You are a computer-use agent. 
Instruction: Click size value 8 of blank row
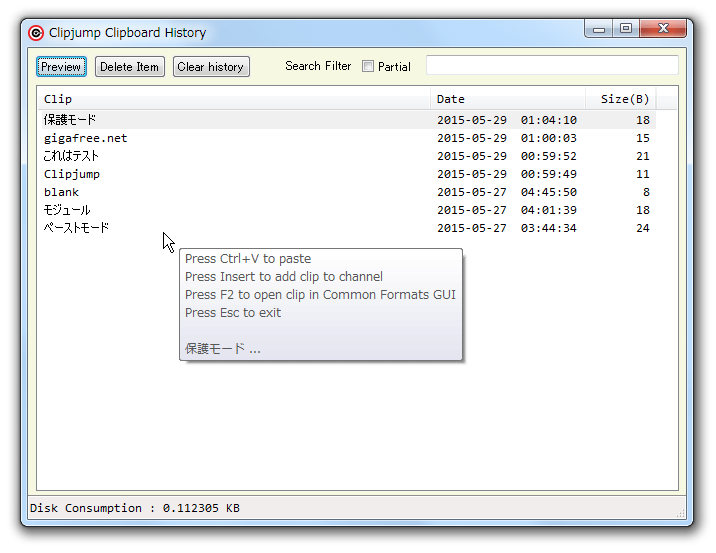(646, 192)
